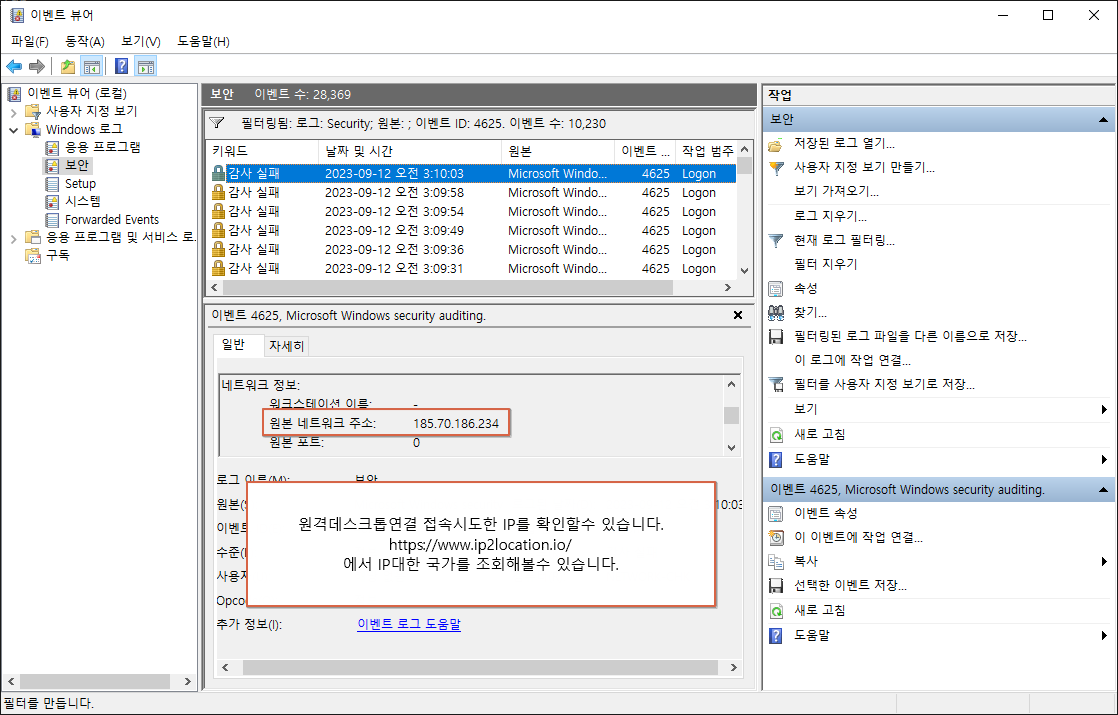
Task: Open the bottom 도움말 submenu arrow
Action: (x=1104, y=635)
